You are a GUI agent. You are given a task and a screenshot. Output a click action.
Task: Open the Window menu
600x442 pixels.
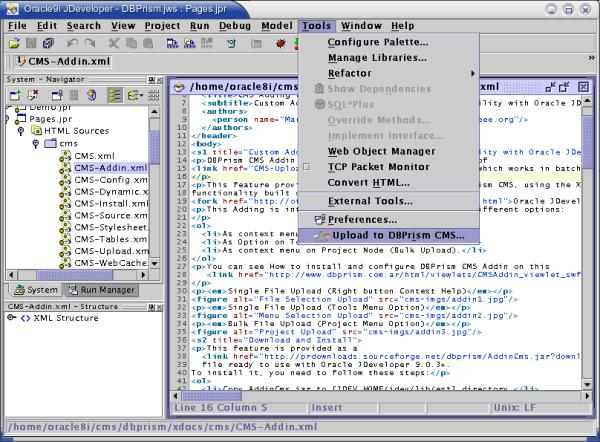(x=362, y=26)
